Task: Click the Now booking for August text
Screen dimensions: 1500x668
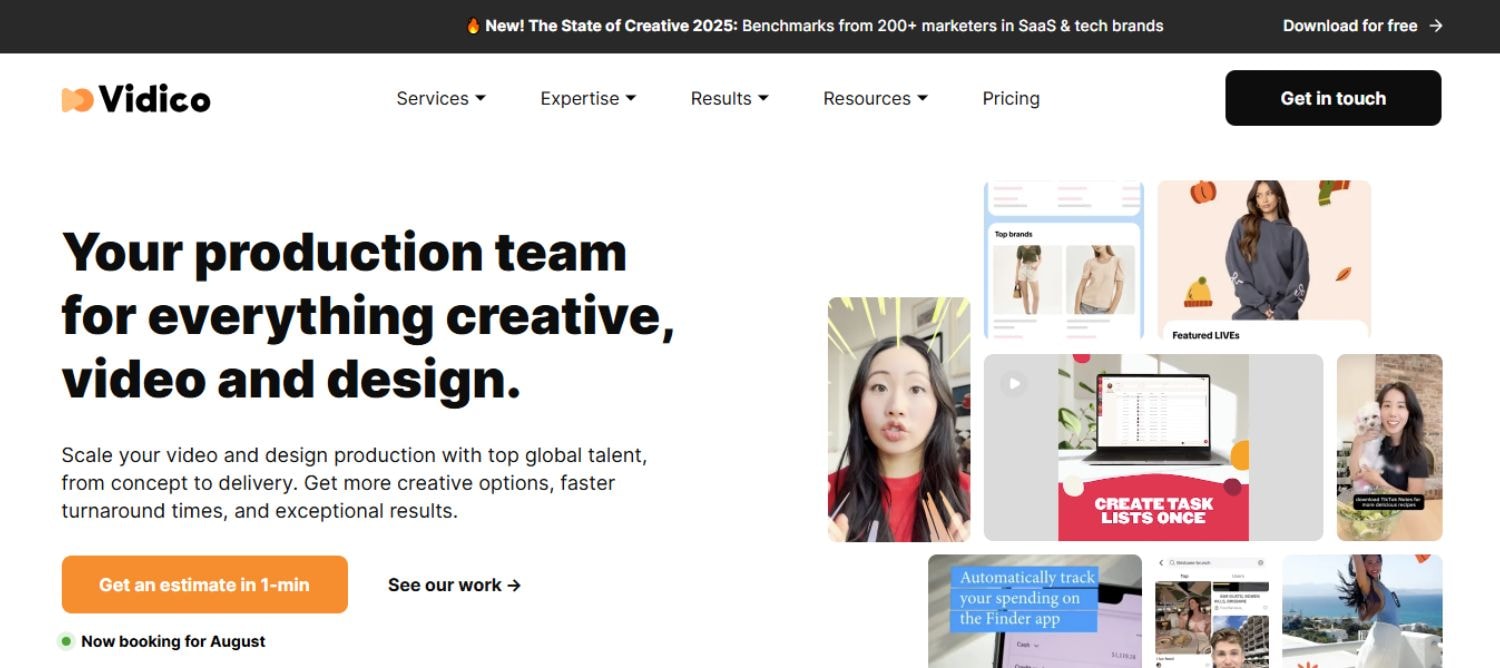Action: click(x=173, y=641)
